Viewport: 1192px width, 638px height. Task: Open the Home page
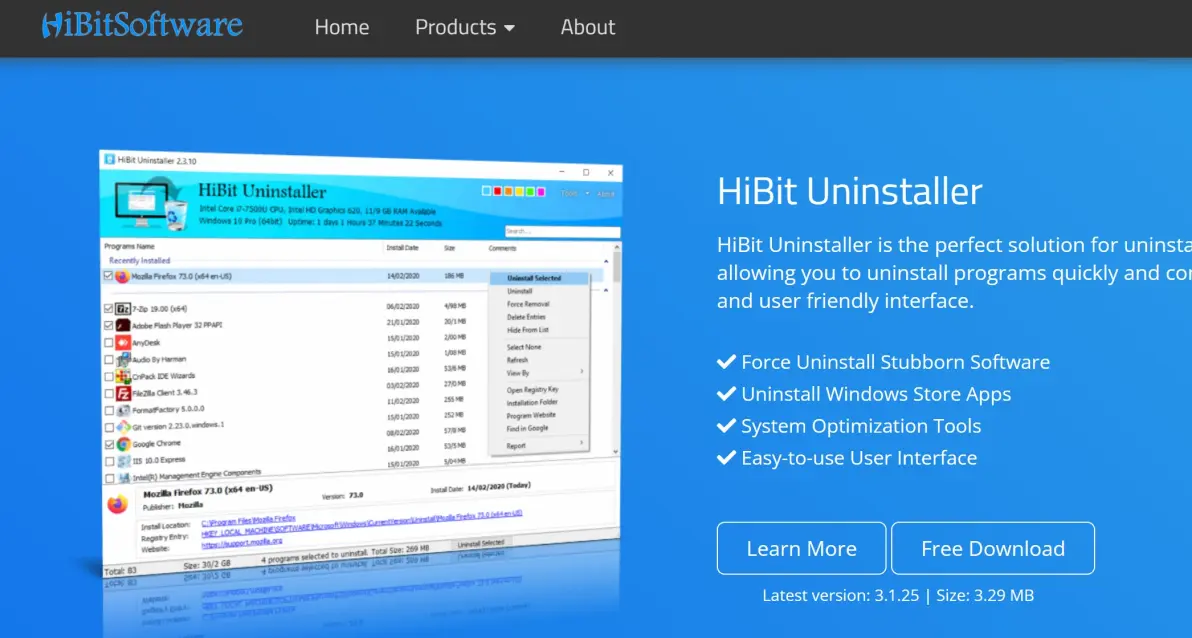click(x=341, y=27)
